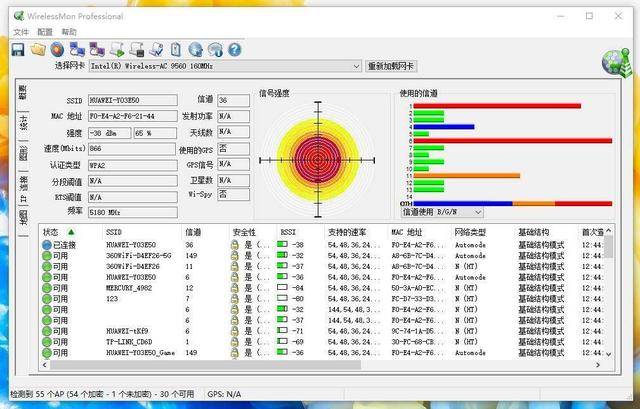Open file with the folder toolbar icon
This screenshot has height=409, width=640.
(x=38, y=50)
